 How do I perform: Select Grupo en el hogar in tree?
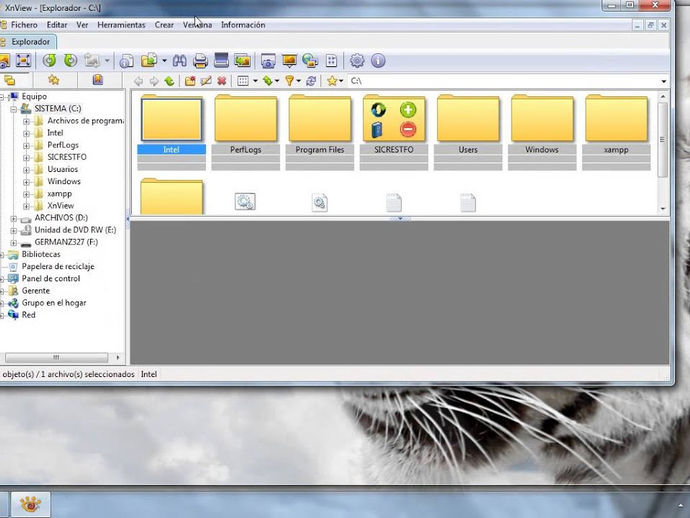[54, 303]
